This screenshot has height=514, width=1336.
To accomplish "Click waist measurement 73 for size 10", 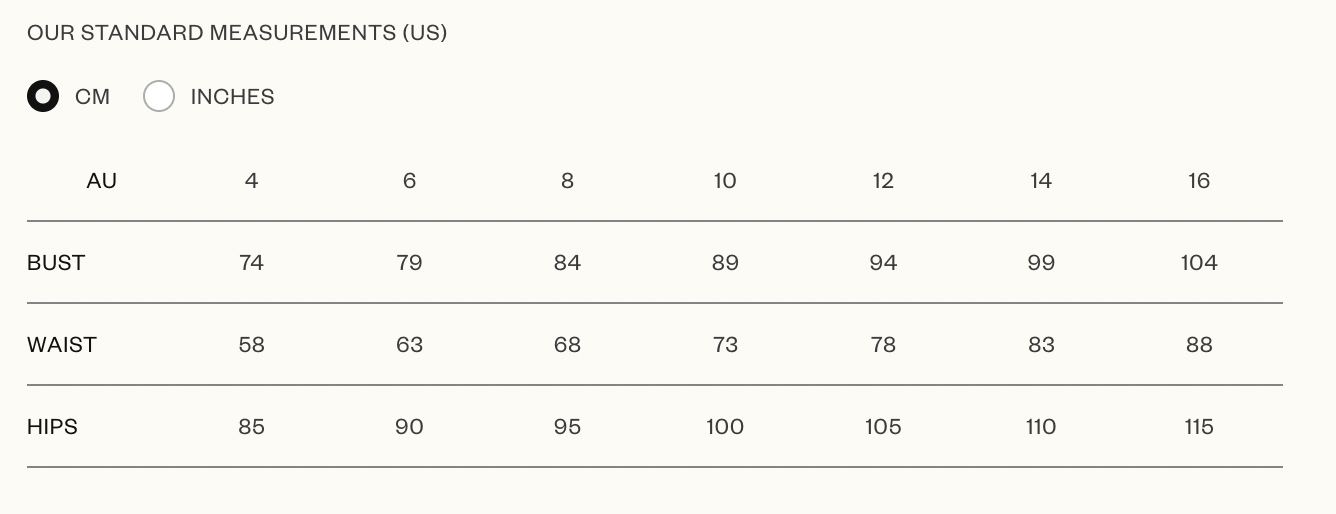I will (725, 345).
